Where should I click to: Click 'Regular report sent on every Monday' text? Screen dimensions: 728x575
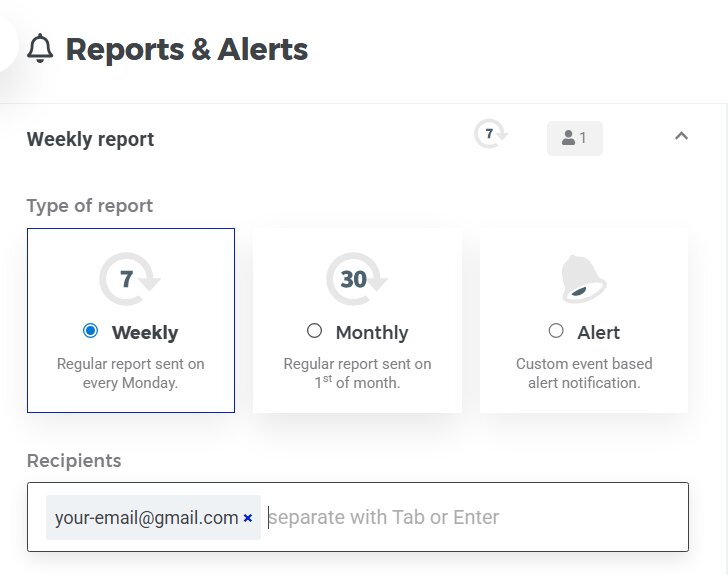130,373
